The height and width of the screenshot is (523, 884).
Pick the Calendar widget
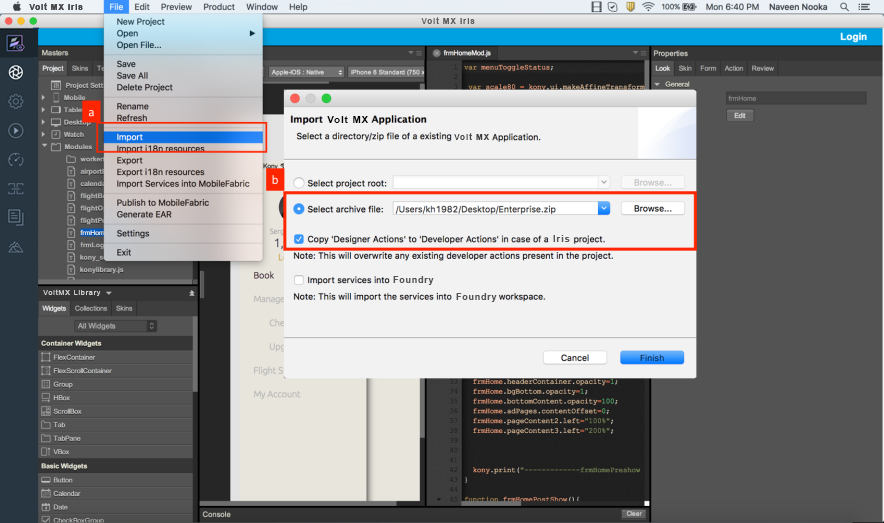[x=61, y=494]
